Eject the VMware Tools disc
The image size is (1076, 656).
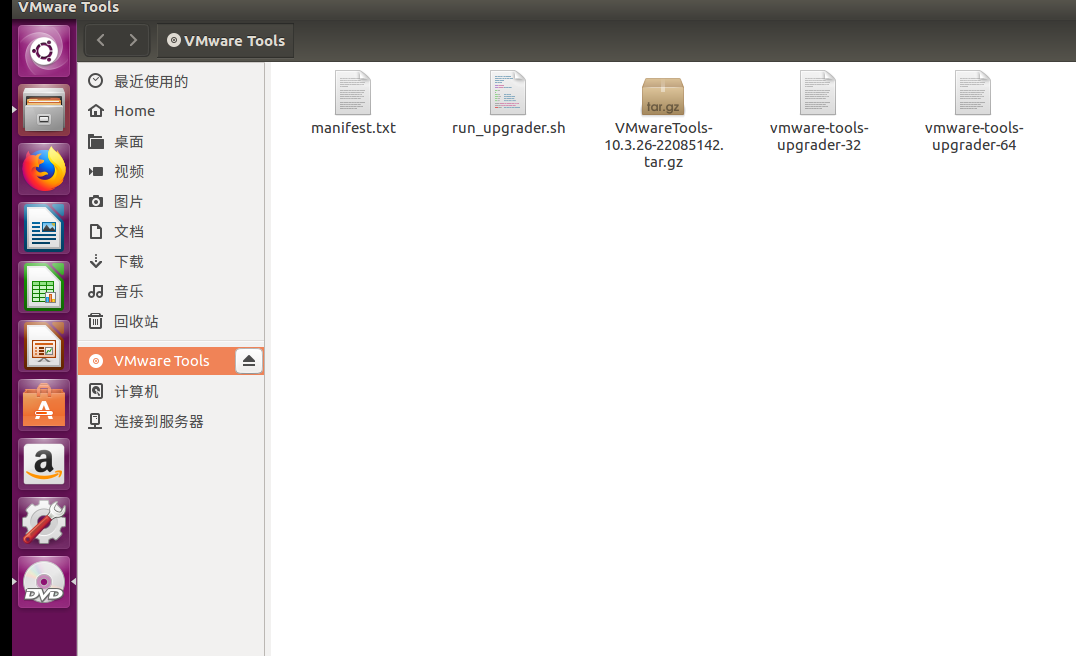pos(248,361)
